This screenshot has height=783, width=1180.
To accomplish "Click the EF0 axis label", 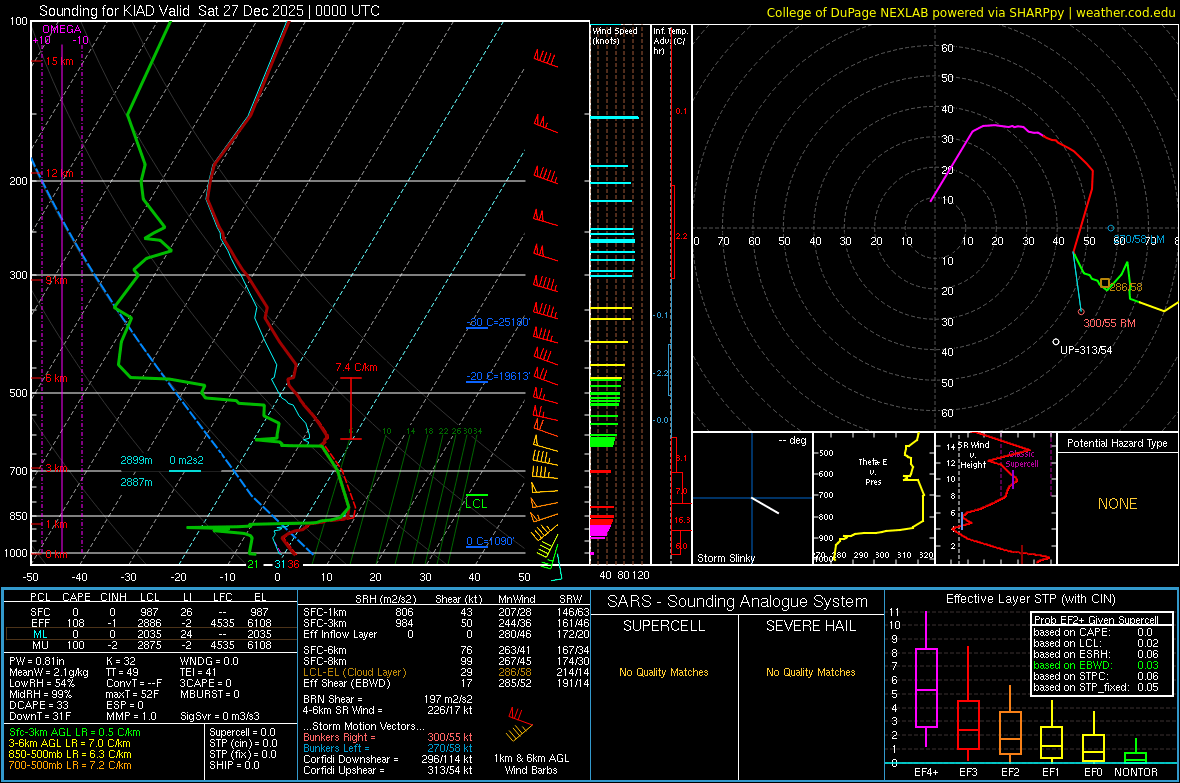I will tap(1093, 772).
